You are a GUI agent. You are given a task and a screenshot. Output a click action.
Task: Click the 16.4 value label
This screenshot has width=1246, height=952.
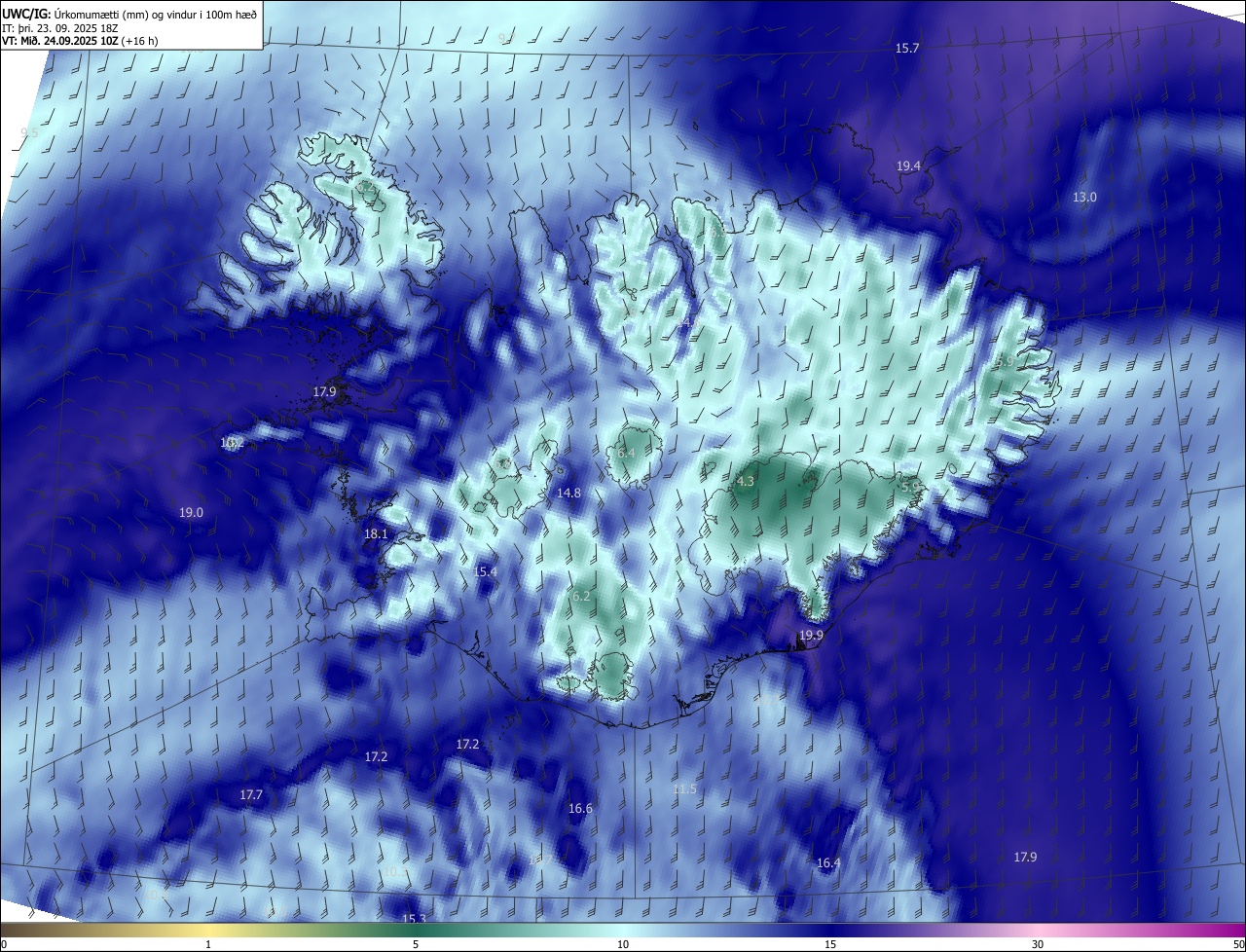pos(828,862)
